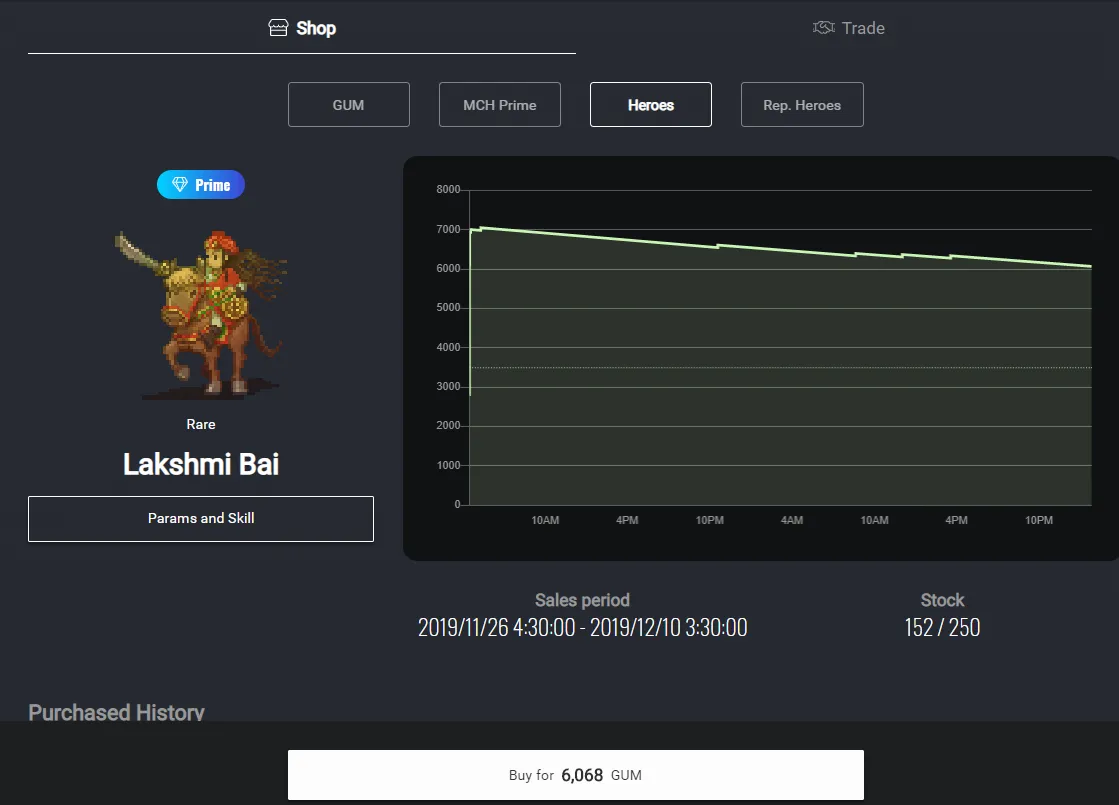Click the Purchased History heading
The width and height of the screenshot is (1119, 805).
tap(116, 712)
